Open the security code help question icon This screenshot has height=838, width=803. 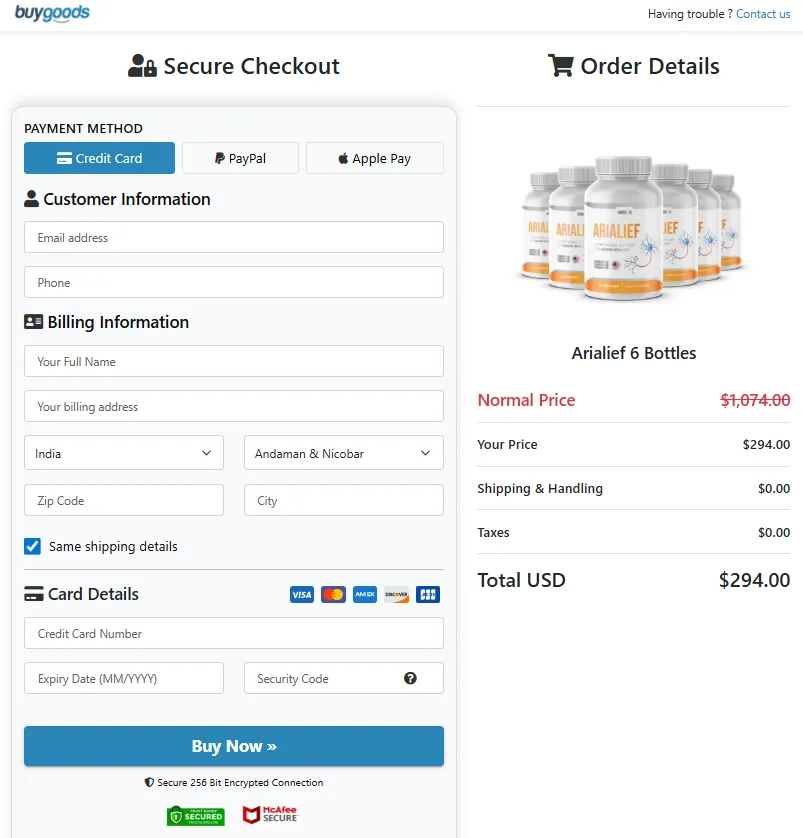[x=410, y=678]
